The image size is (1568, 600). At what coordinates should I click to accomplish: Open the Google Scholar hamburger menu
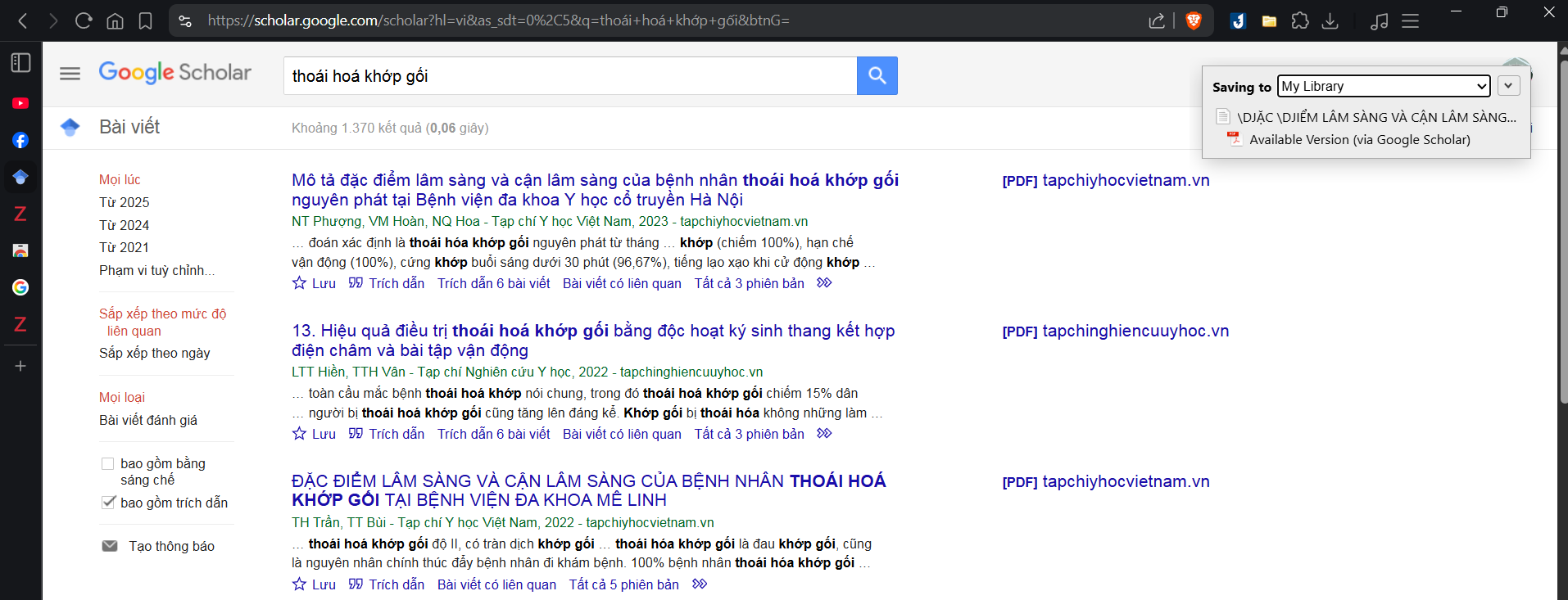point(70,74)
